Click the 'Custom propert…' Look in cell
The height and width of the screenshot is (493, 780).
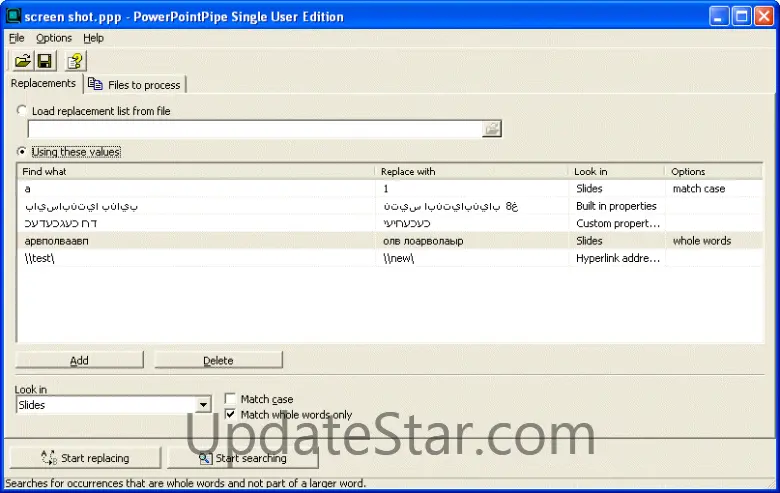click(x=618, y=223)
